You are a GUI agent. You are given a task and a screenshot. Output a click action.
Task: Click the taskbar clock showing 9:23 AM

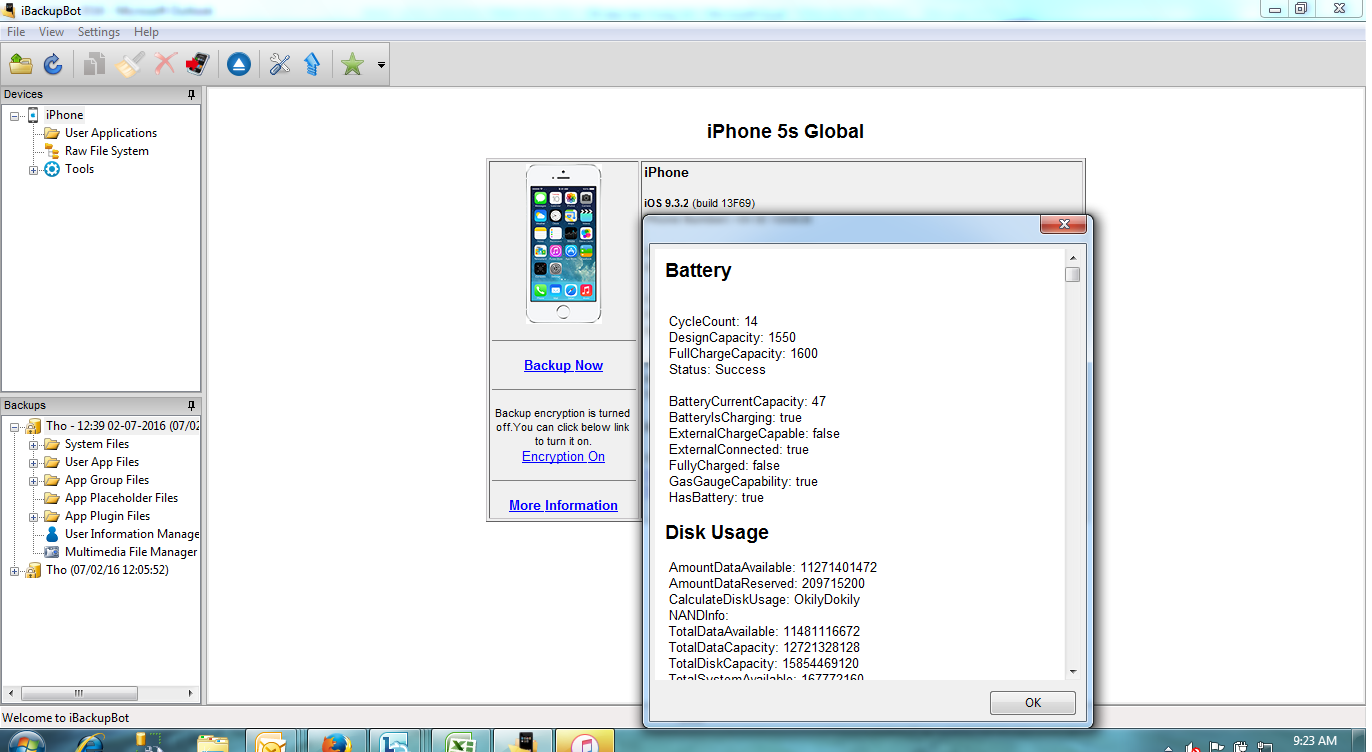click(x=1315, y=741)
